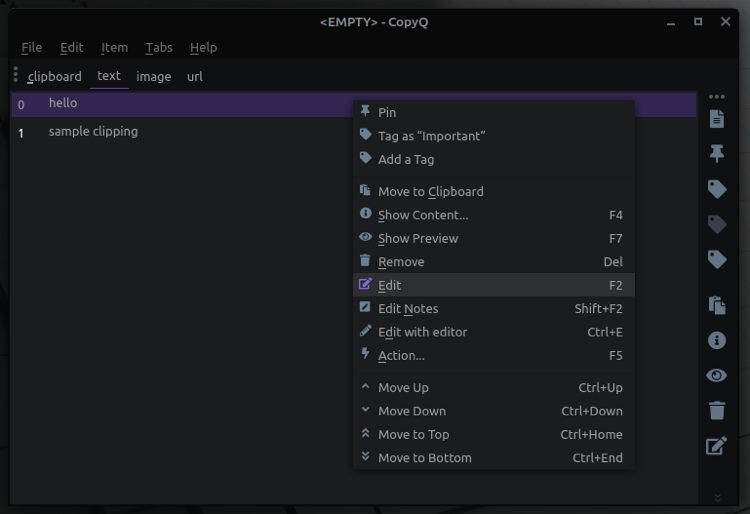Select the "sample clipping" item row
The height and width of the screenshot is (514, 750).
(x=354, y=132)
